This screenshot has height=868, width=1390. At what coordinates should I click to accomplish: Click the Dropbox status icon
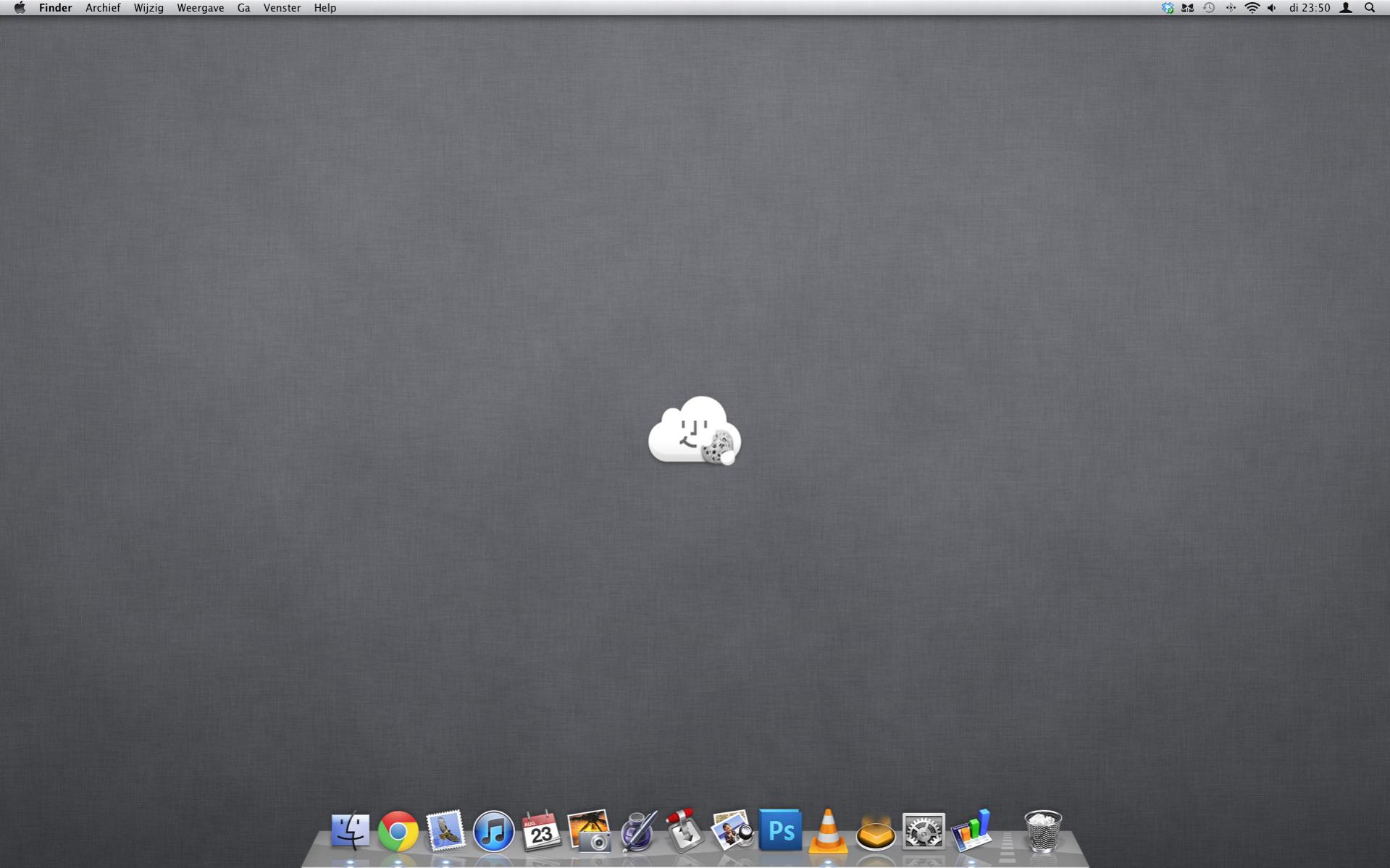[1167, 8]
